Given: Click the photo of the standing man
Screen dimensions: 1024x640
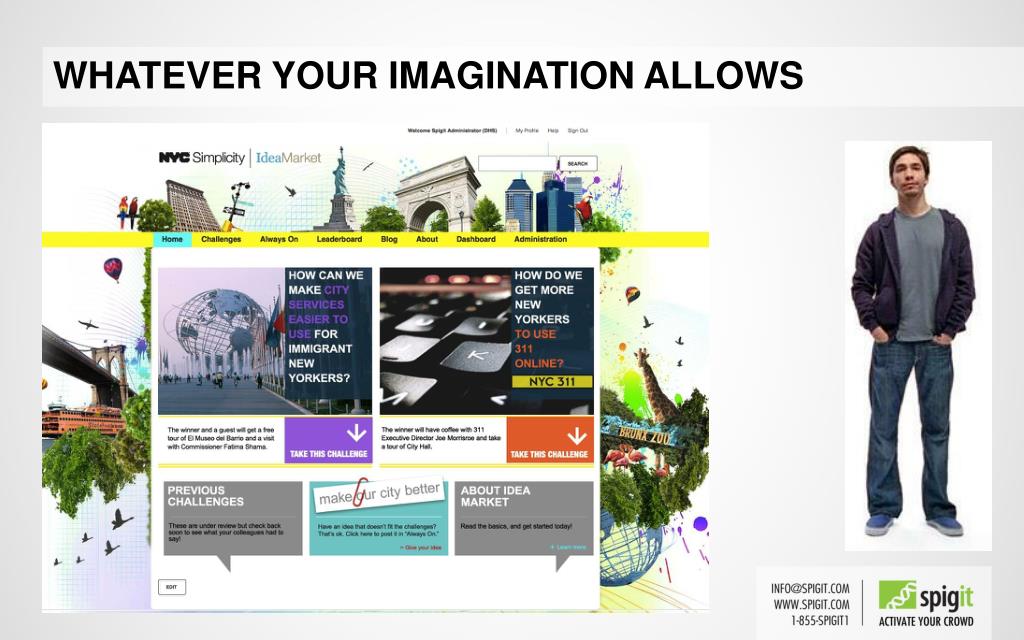Looking at the screenshot, I should click(917, 345).
